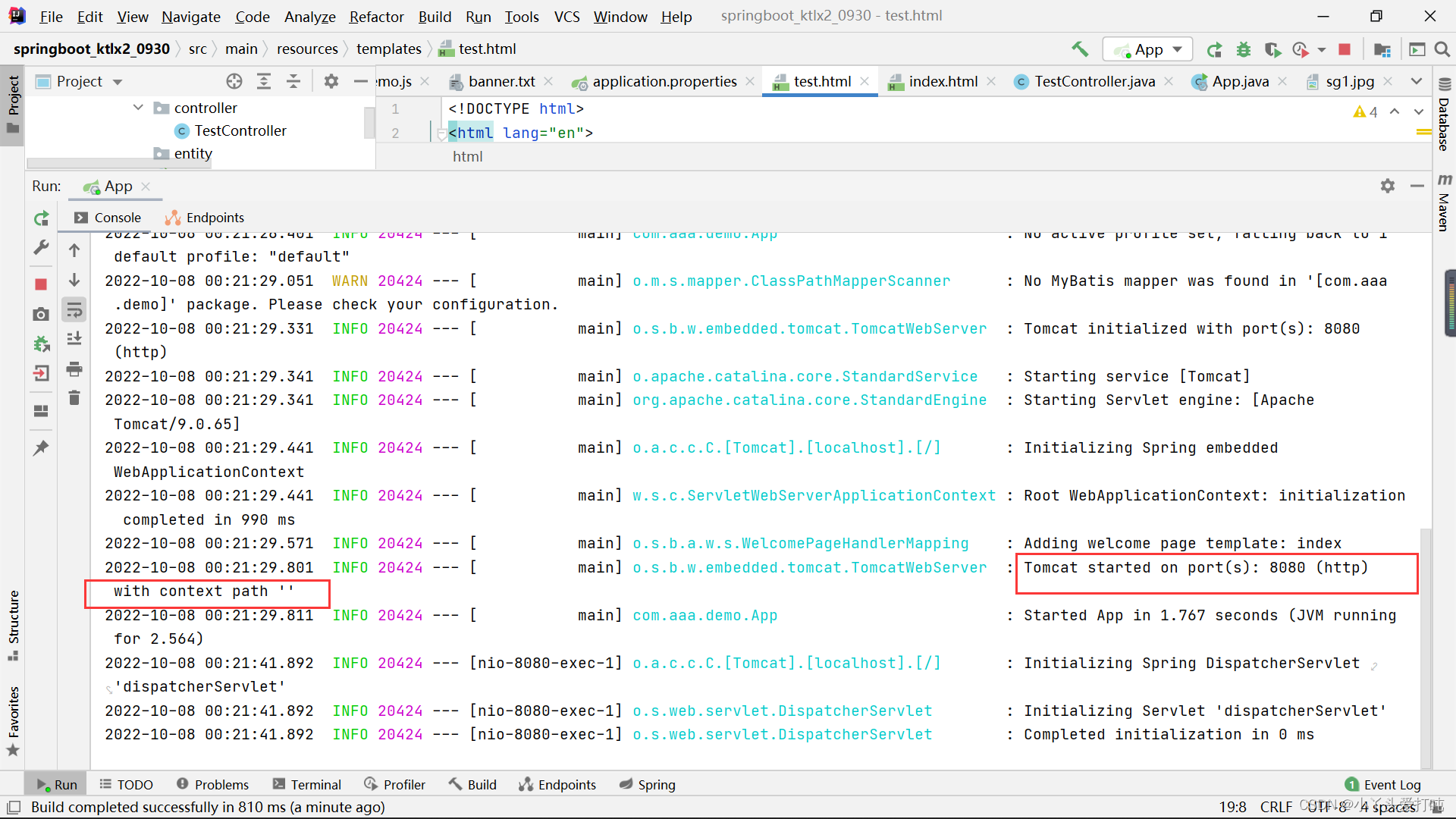This screenshot has width=1456, height=819.
Task: Click the Profiler run icon
Action: pyautogui.click(x=1301, y=49)
